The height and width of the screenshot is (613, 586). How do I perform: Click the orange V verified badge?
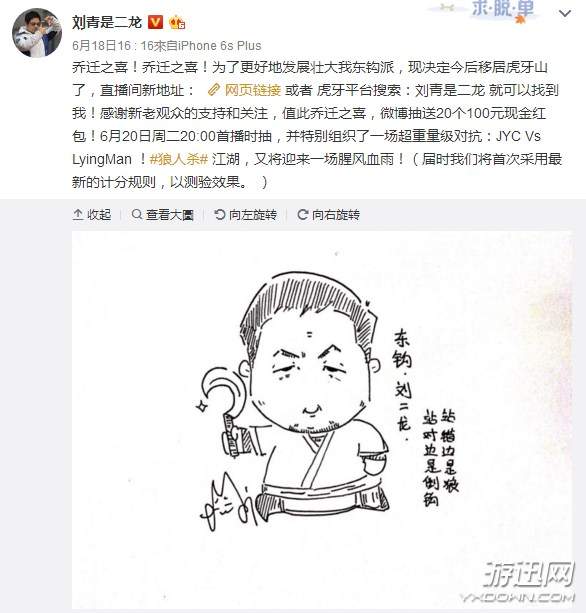pyautogui.click(x=155, y=22)
